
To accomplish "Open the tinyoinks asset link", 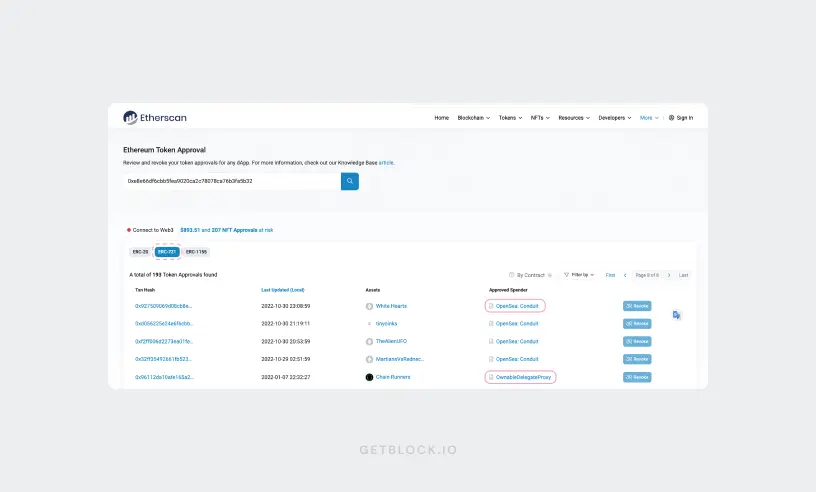I will point(386,324).
